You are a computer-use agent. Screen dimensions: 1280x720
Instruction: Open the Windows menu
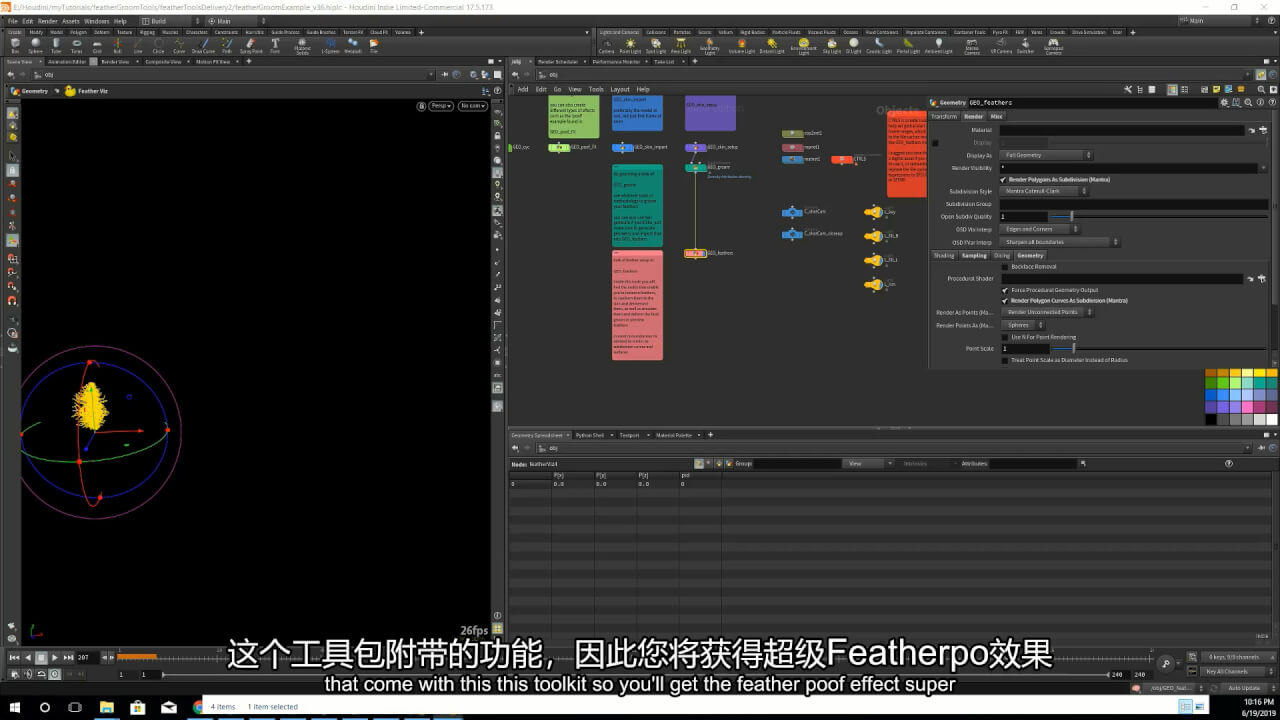click(97, 20)
